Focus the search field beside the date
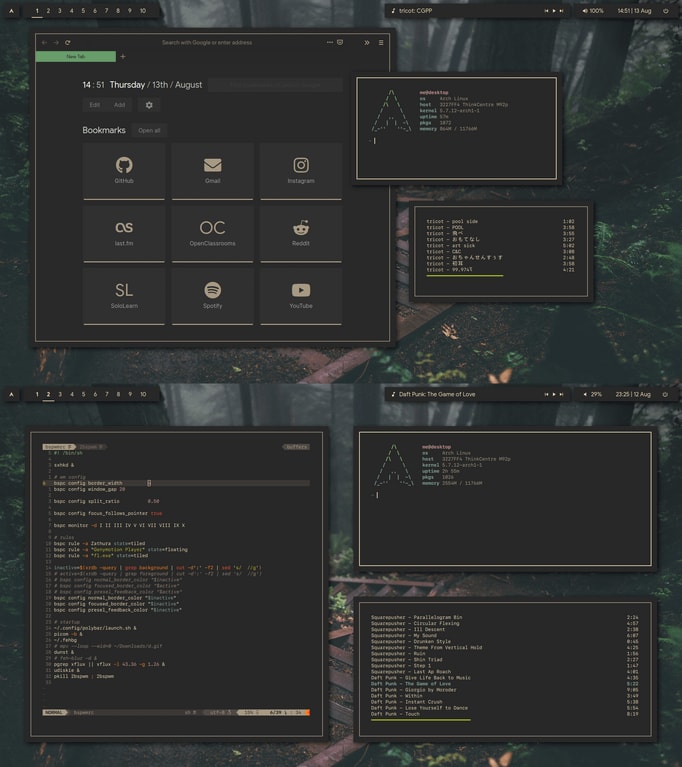 click(x=275, y=85)
